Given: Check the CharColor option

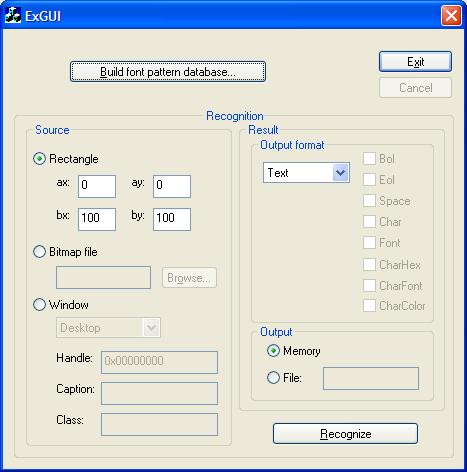Looking at the screenshot, I should point(369,306).
